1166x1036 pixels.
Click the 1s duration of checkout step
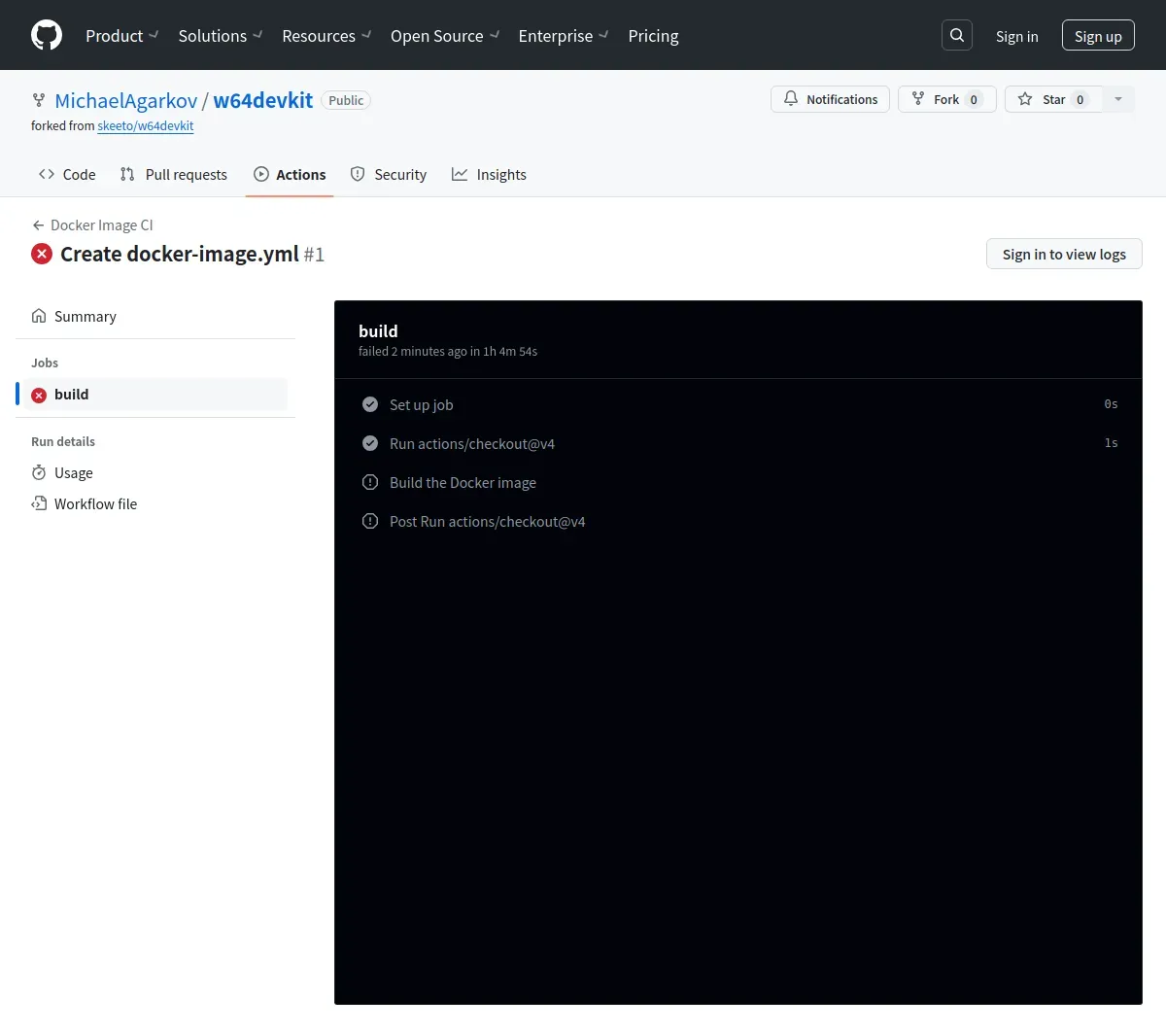tap(1111, 443)
